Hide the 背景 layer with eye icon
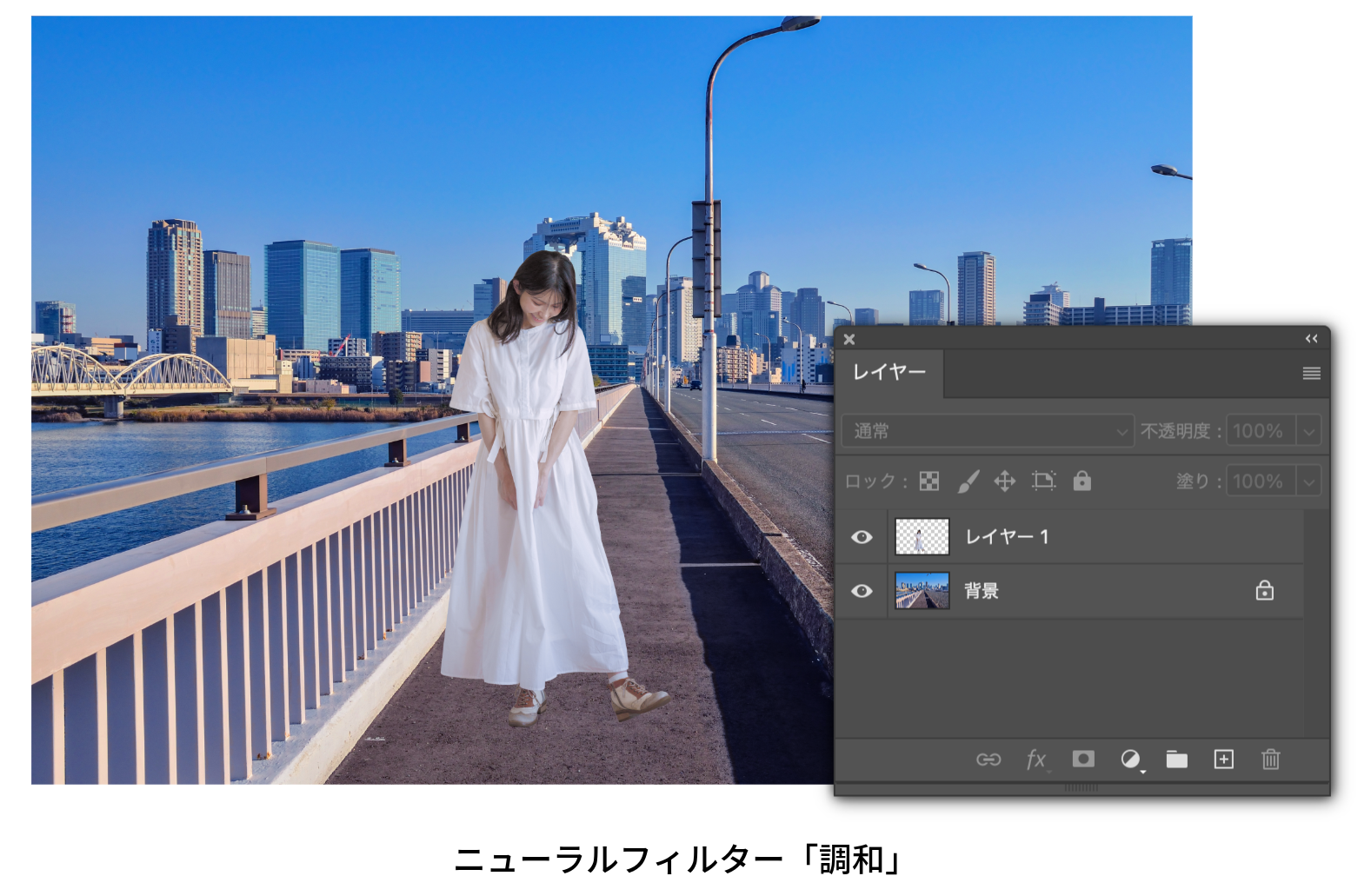The image size is (1371, 896). pos(862,591)
